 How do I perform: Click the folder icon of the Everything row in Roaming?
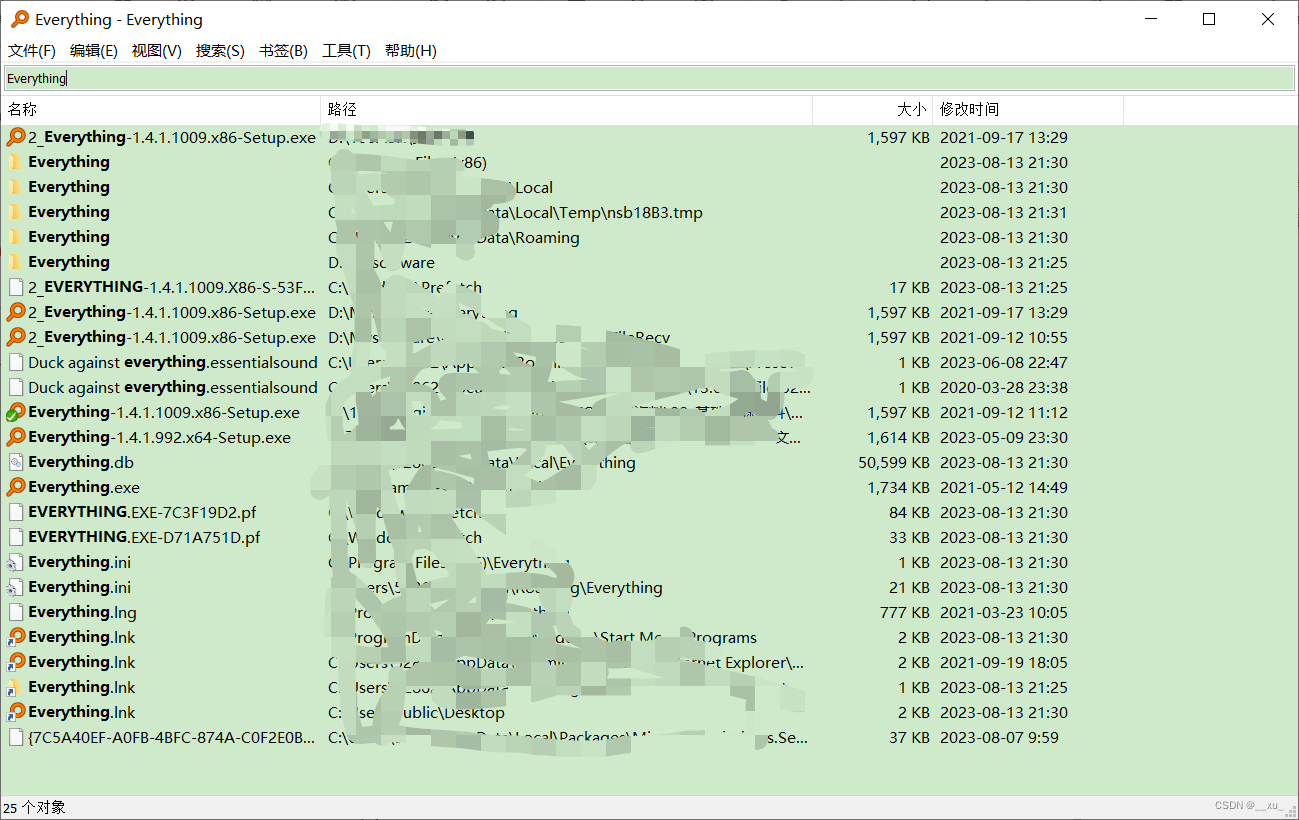coord(16,237)
